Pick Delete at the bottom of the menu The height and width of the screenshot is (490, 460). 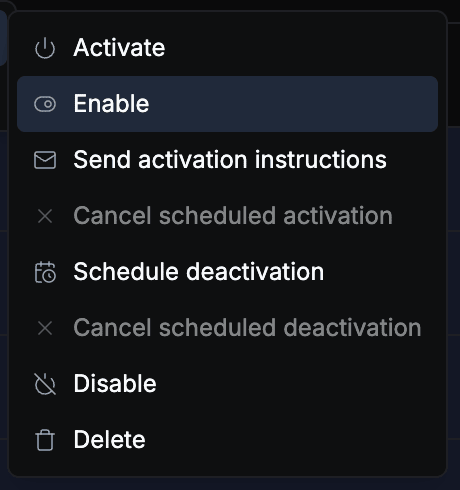click(227, 440)
